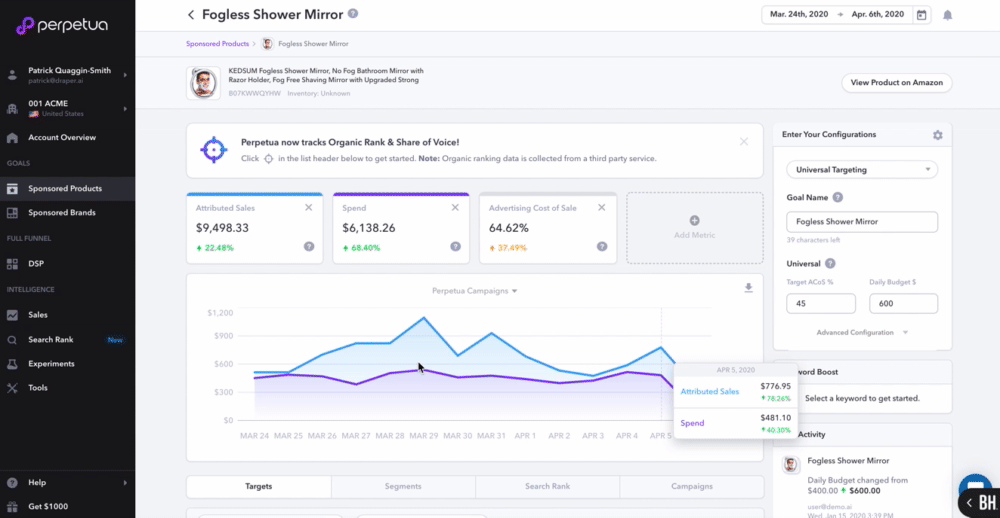
Task: Open help icon beside Goal Name
Action: click(x=838, y=198)
